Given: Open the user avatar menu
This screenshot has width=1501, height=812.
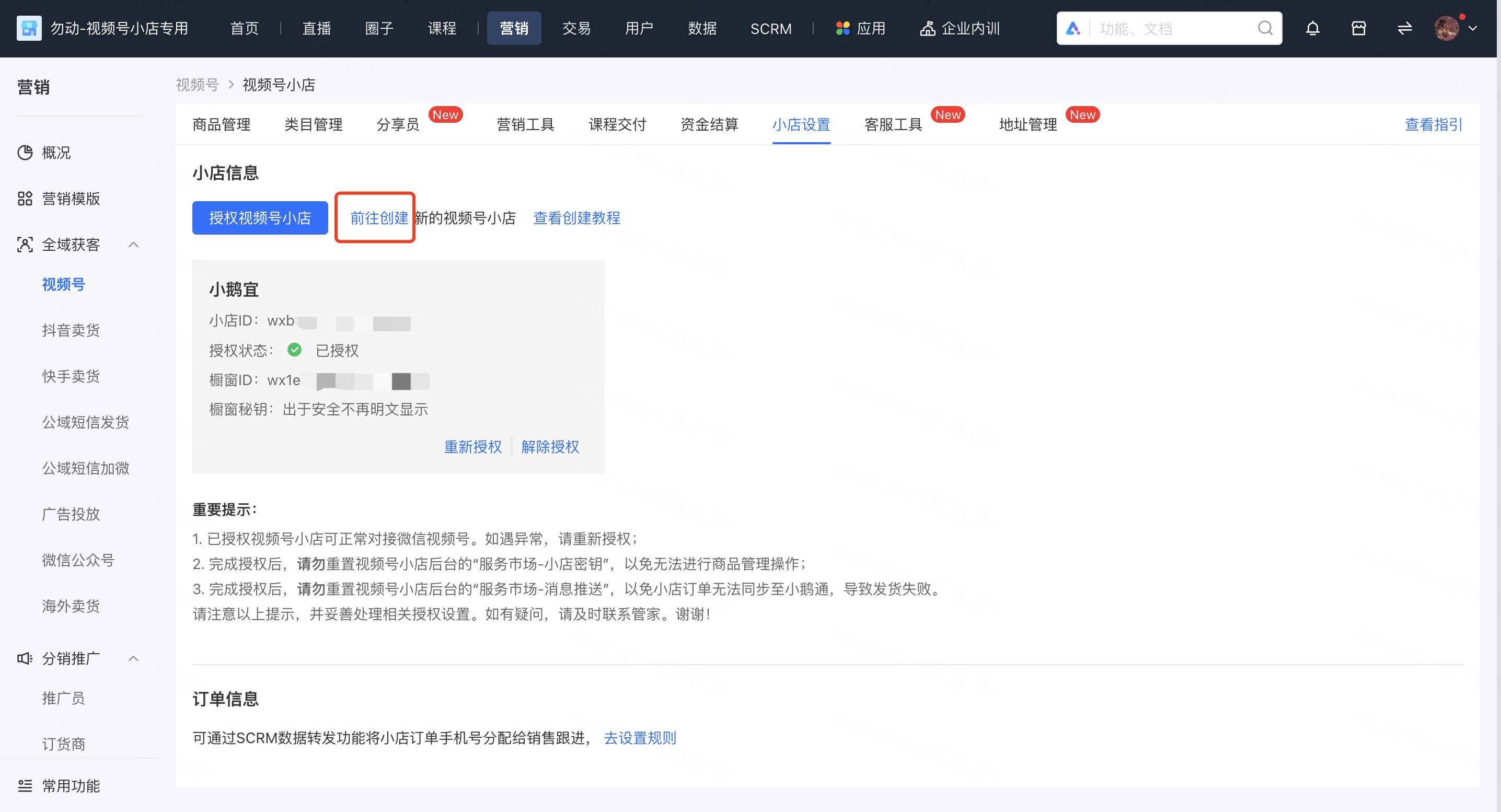Looking at the screenshot, I should (1446, 28).
